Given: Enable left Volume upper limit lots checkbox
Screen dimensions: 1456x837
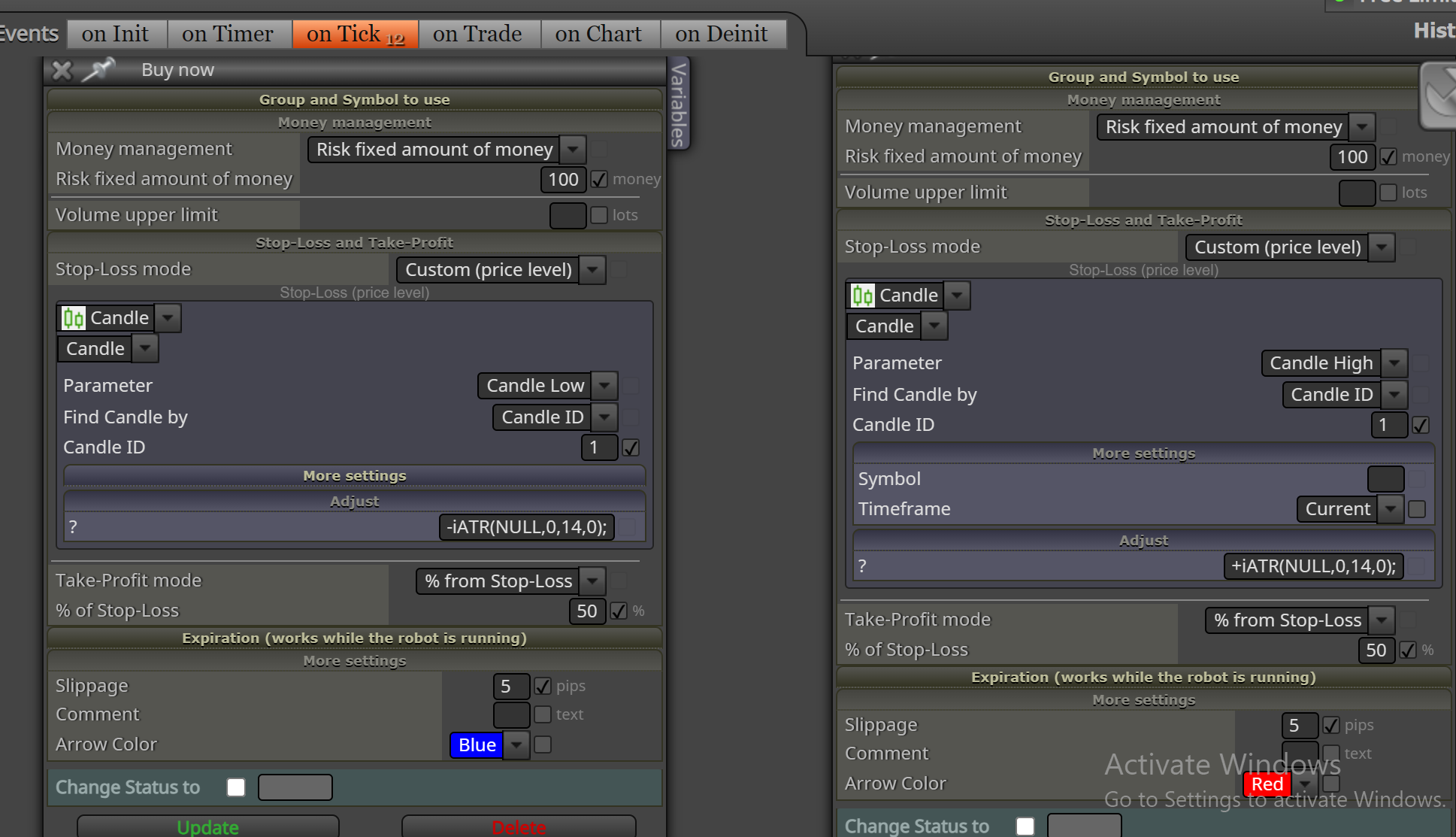Looking at the screenshot, I should click(599, 216).
